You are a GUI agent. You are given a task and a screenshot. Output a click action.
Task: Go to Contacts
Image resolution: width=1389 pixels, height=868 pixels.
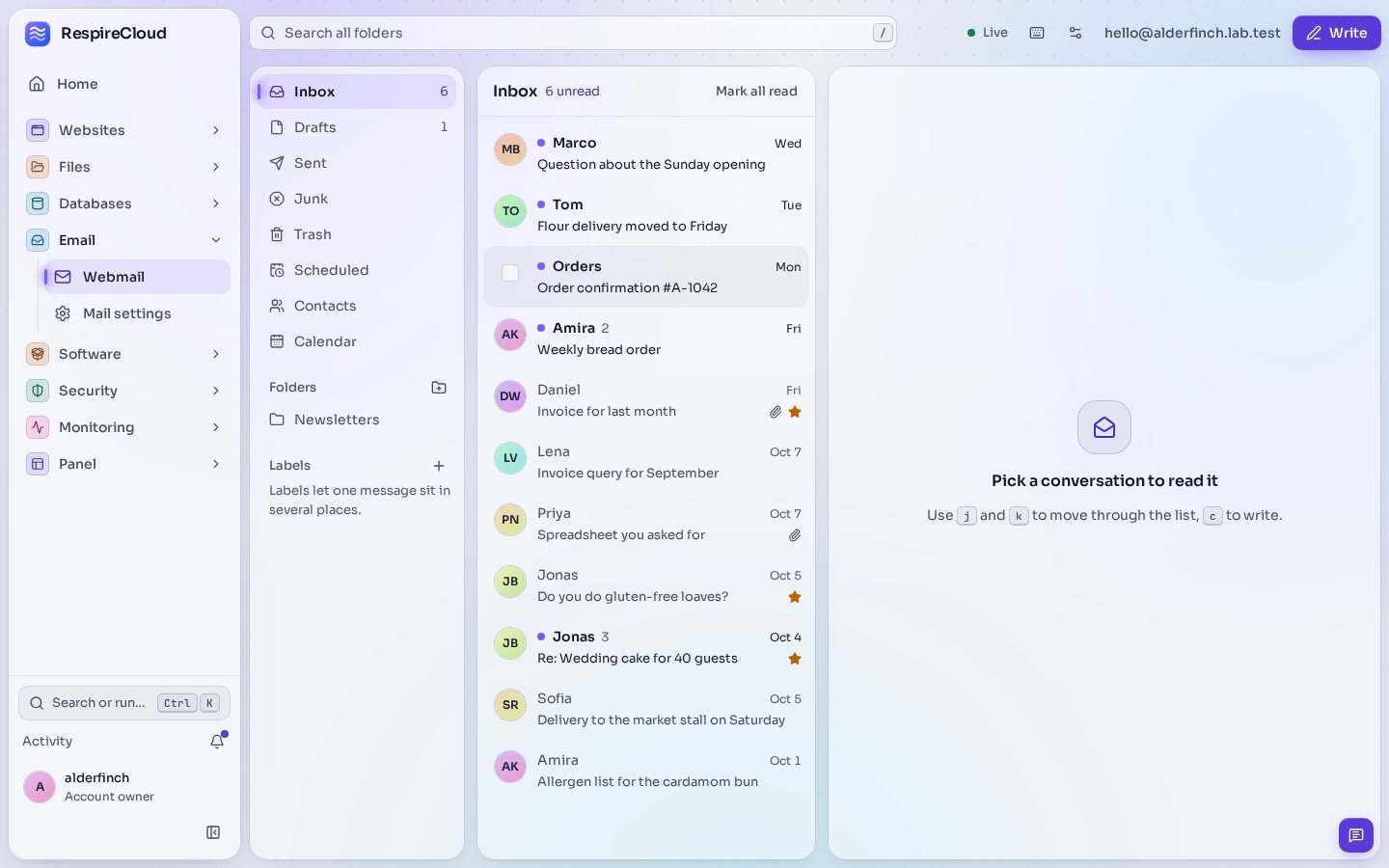coord(357,306)
